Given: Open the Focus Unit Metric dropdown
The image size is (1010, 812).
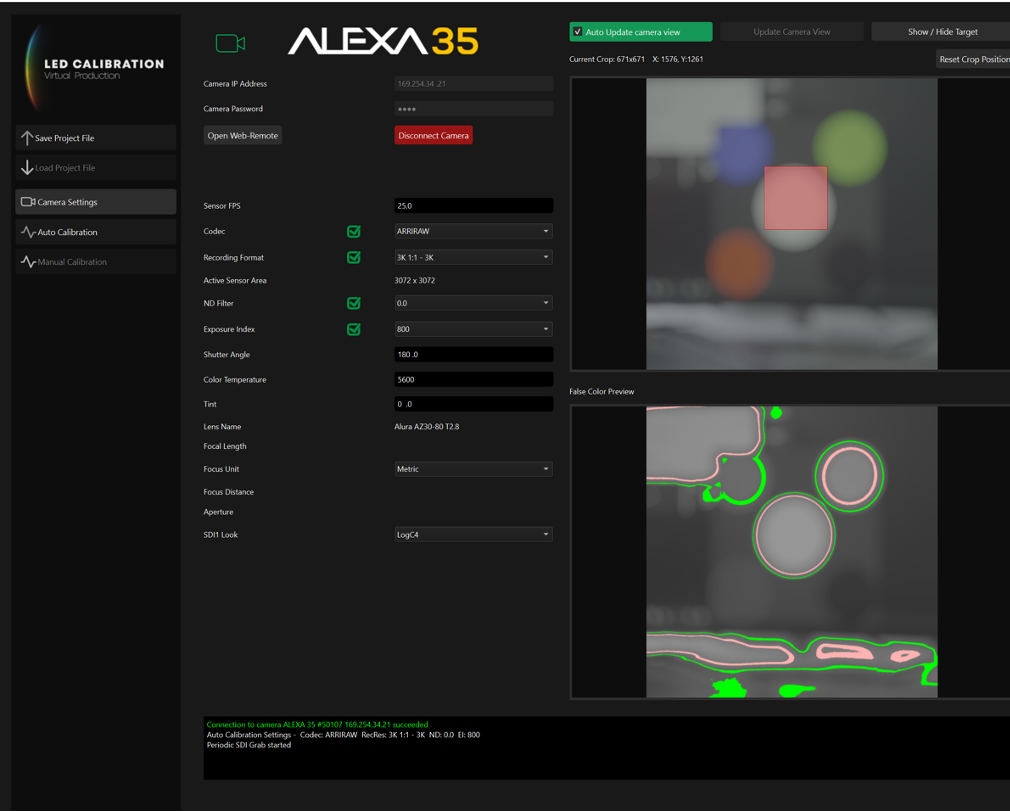Looking at the screenshot, I should click(473, 469).
